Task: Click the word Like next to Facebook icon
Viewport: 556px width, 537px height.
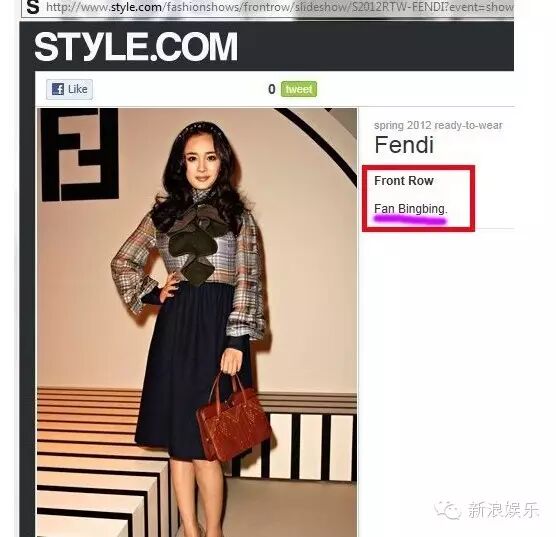Action: (x=78, y=89)
